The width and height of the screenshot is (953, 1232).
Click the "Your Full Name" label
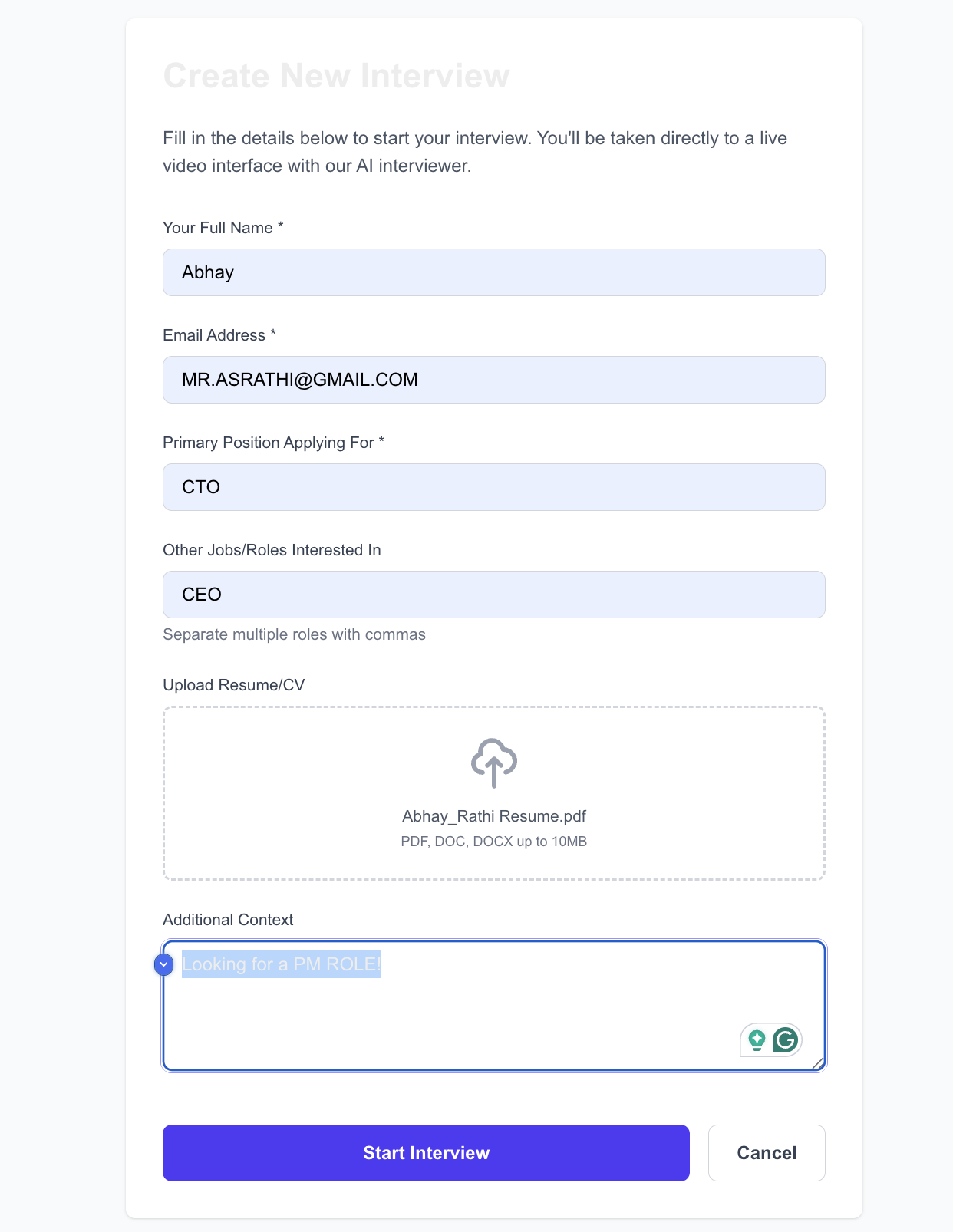[x=218, y=228]
